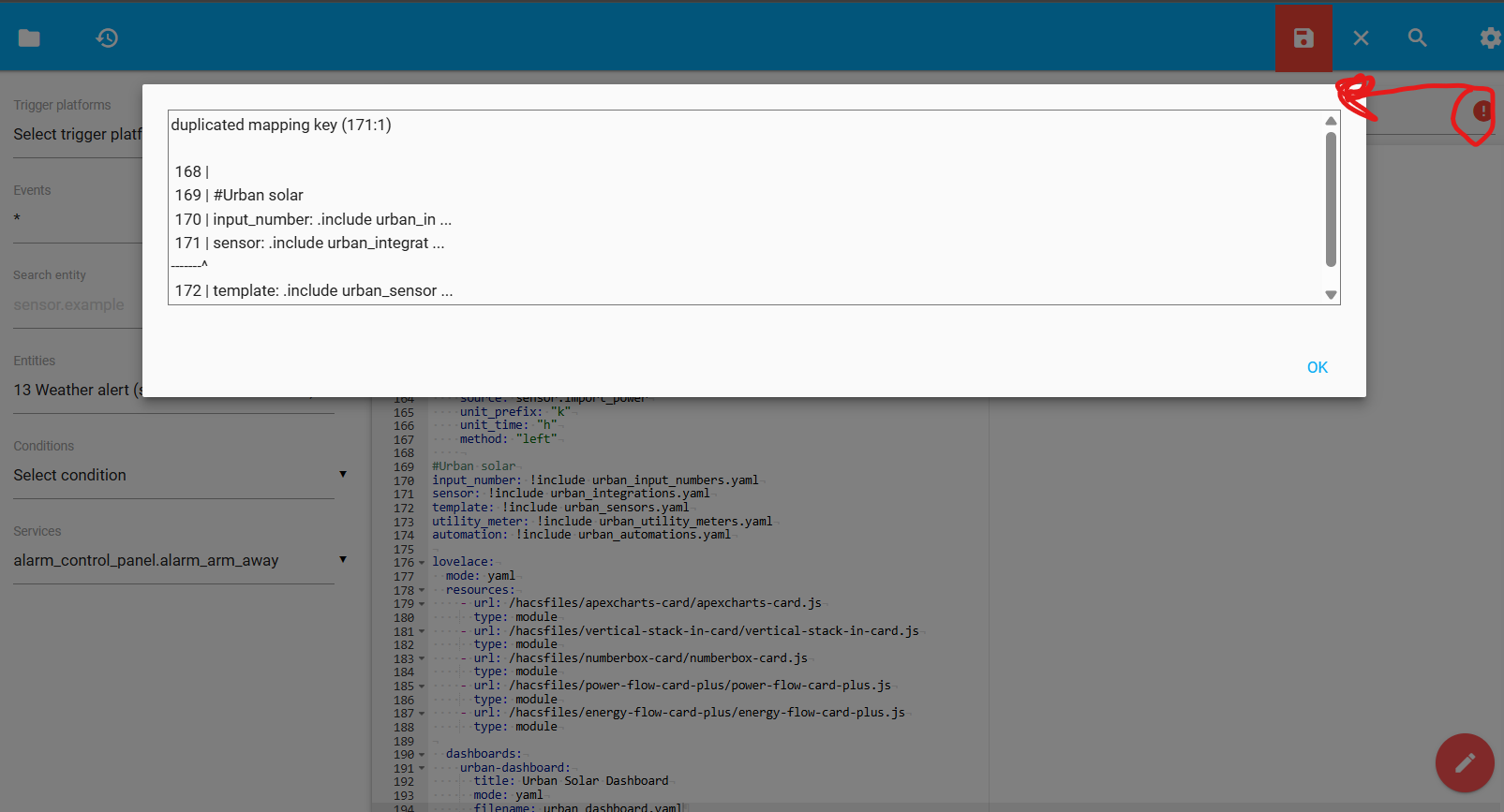Open the 13 Weather alert entities dropdown

click(77, 390)
